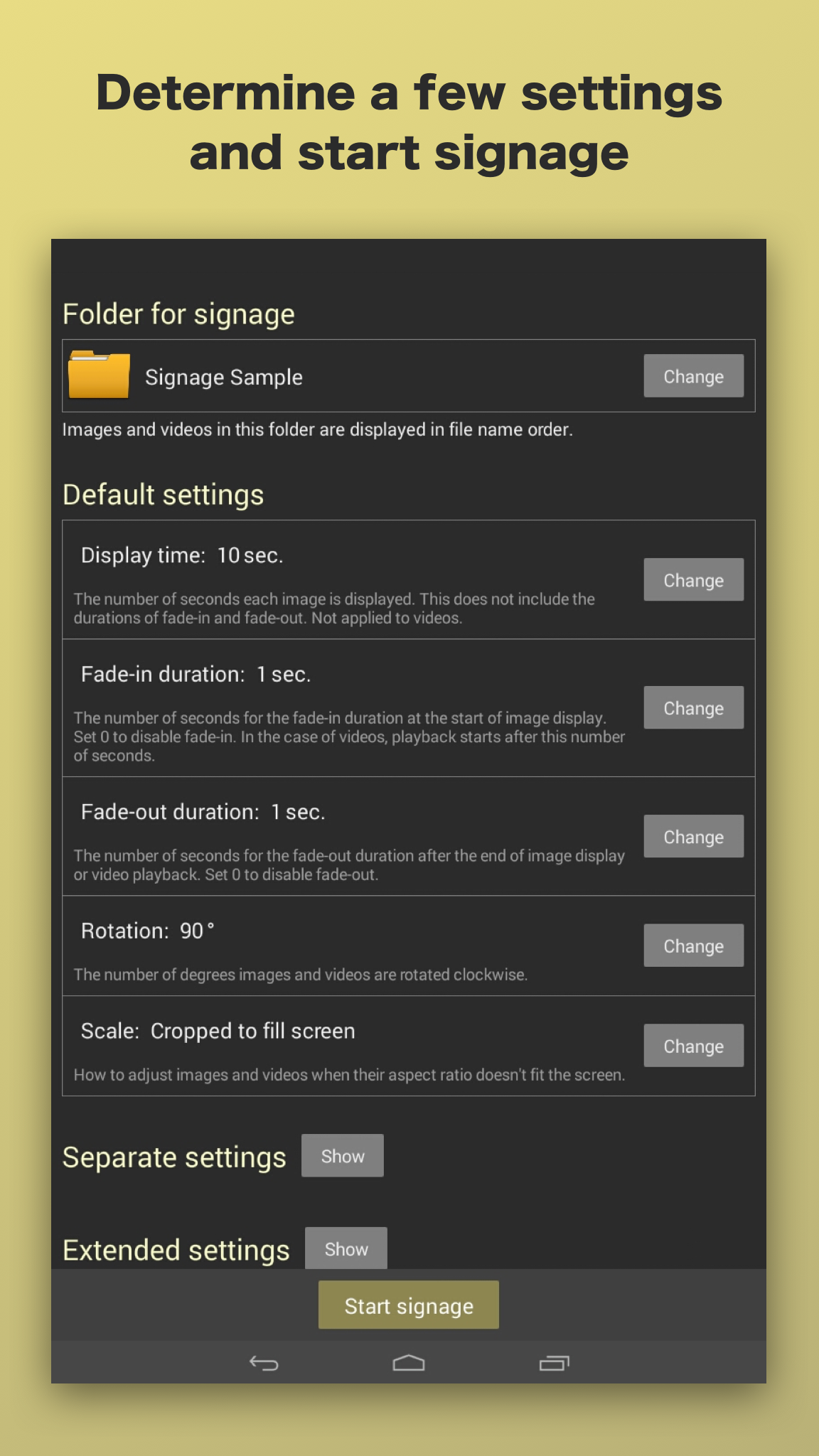The height and width of the screenshot is (1456, 819).
Task: Change the Scale mode
Action: (x=693, y=1046)
